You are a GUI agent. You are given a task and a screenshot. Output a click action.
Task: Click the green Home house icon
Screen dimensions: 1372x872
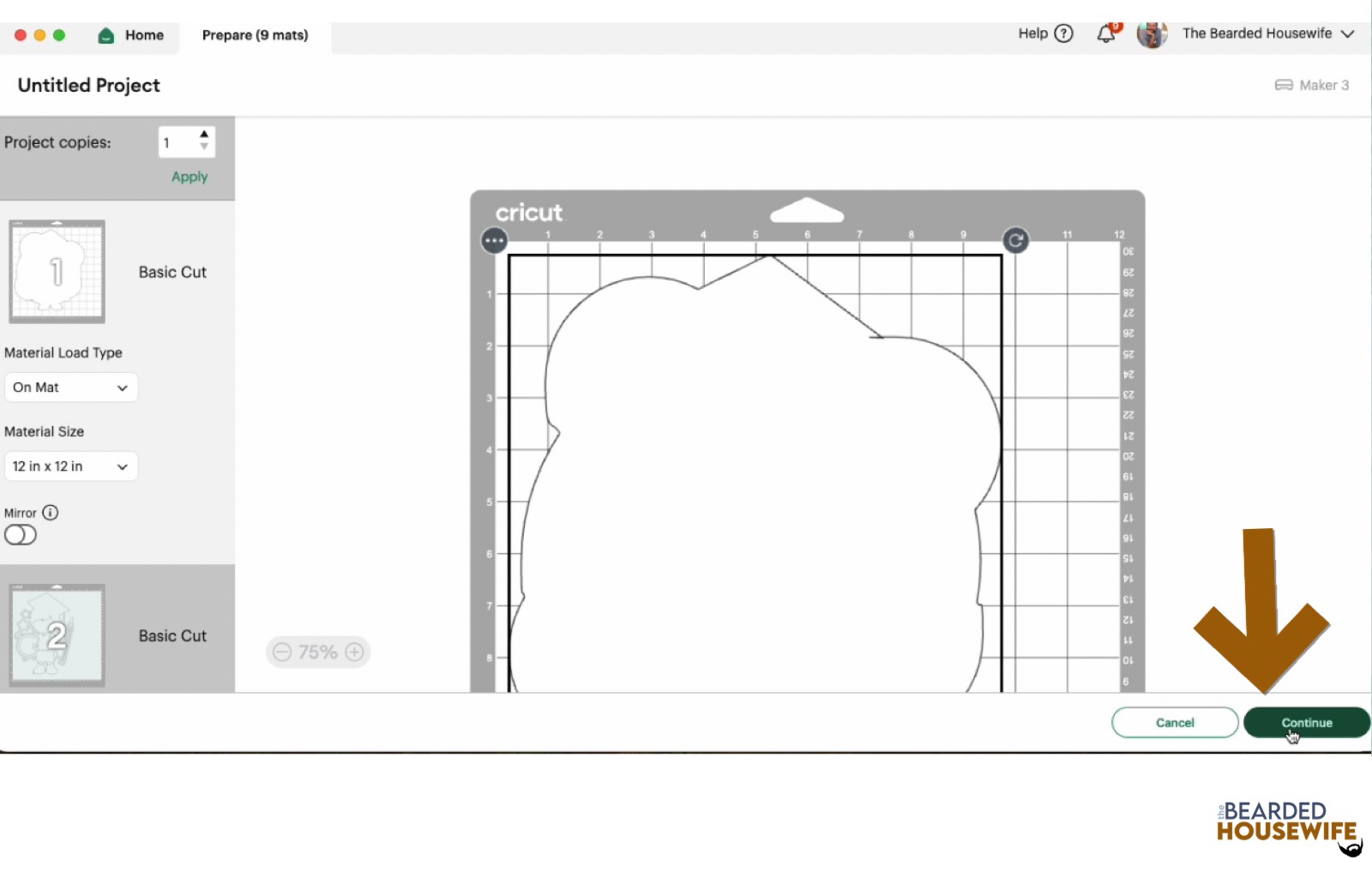pyautogui.click(x=106, y=35)
